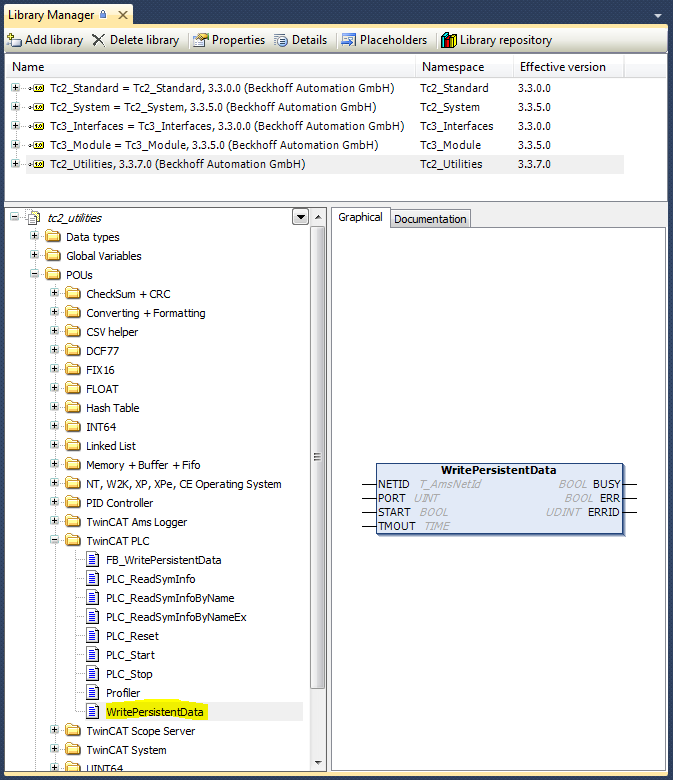673x780 pixels.
Task: Click the tree scrollbar up arrow
Action: [x=318, y=217]
